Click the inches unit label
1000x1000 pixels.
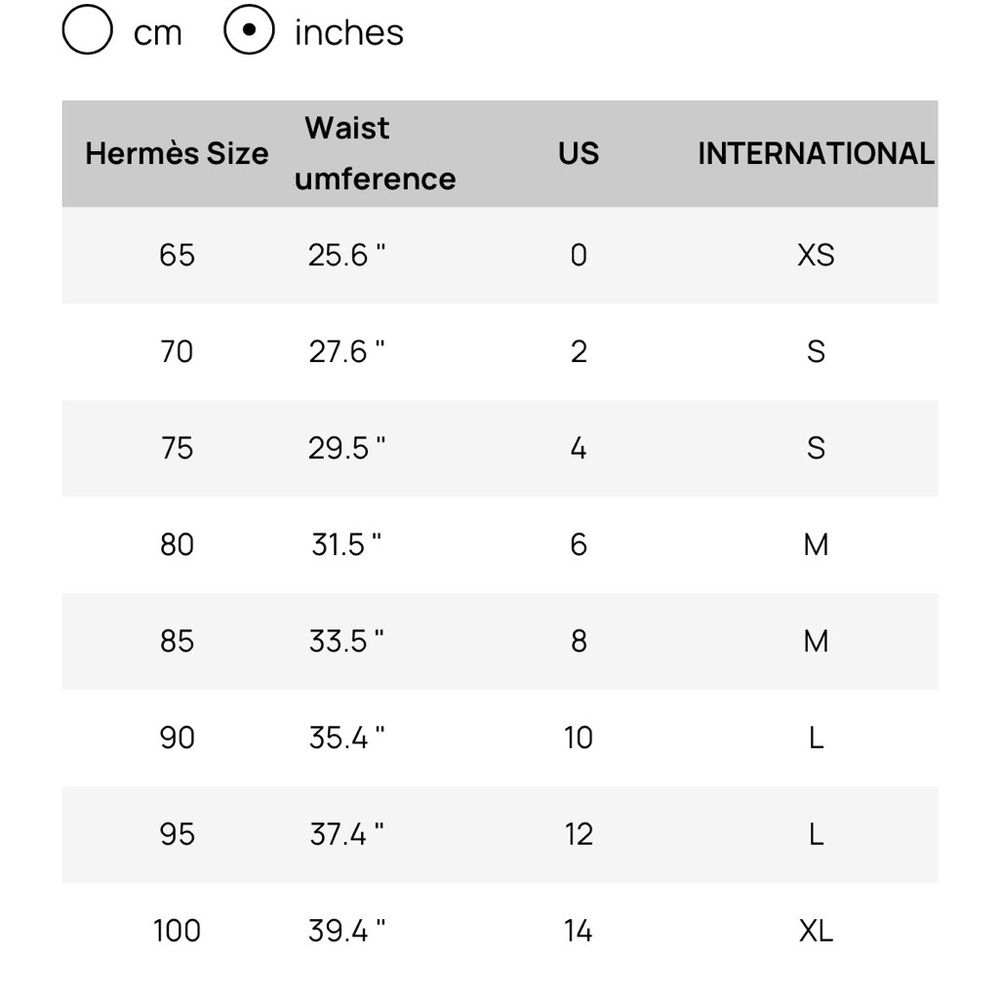pyautogui.click(x=349, y=33)
